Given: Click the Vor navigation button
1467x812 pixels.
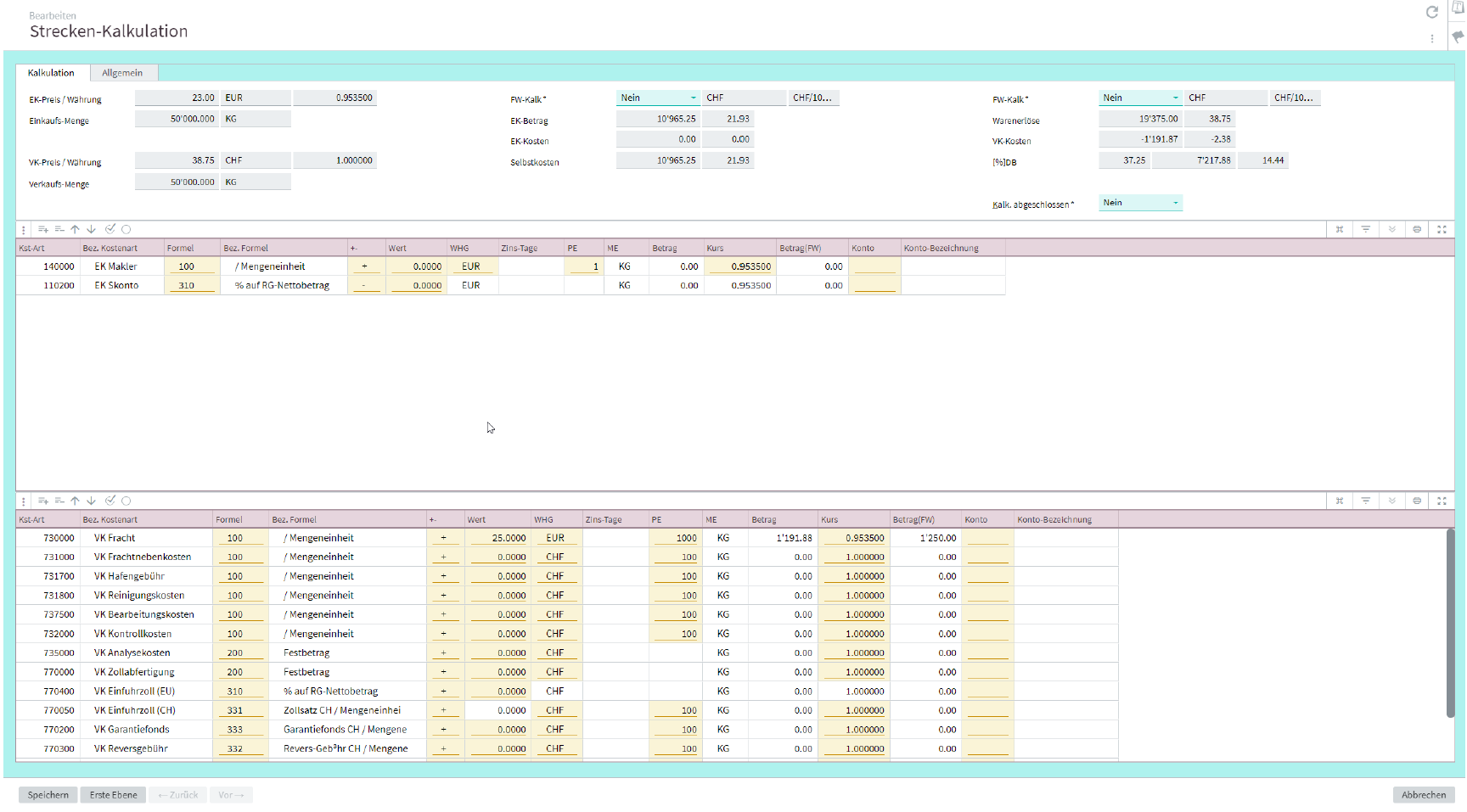Looking at the screenshot, I should pyautogui.click(x=231, y=795).
